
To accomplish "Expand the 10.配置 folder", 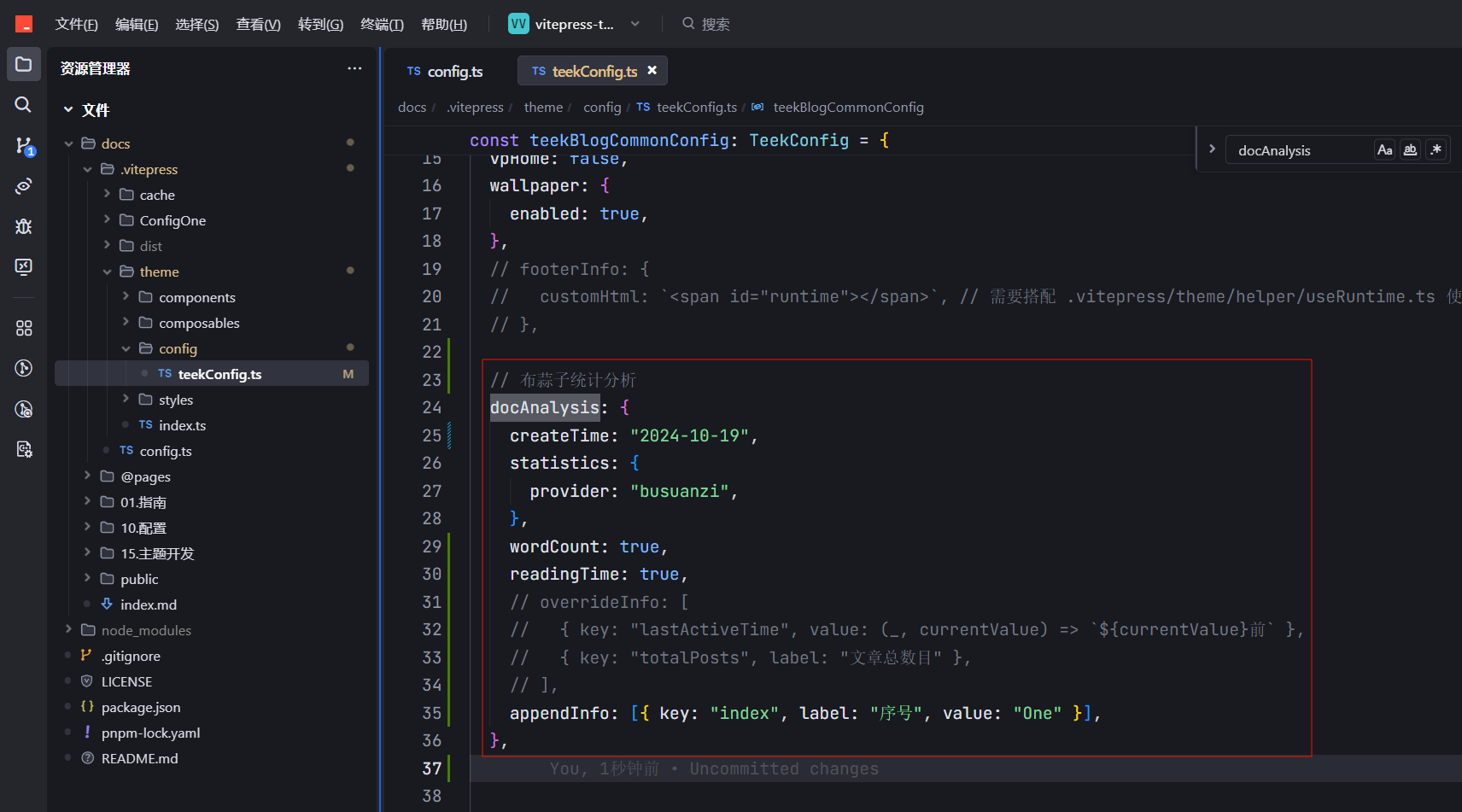I will (87, 528).
